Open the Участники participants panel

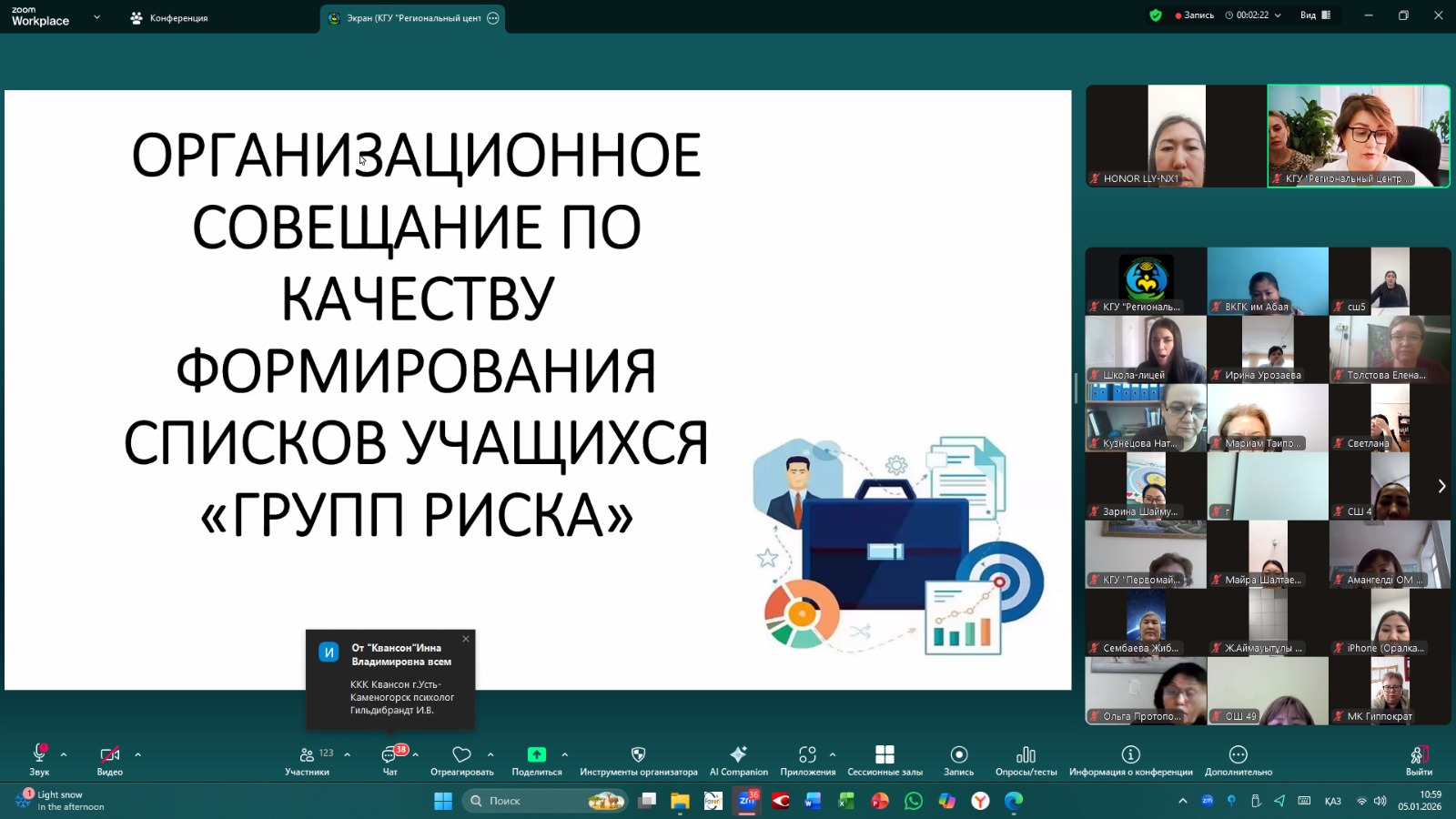coord(308,760)
